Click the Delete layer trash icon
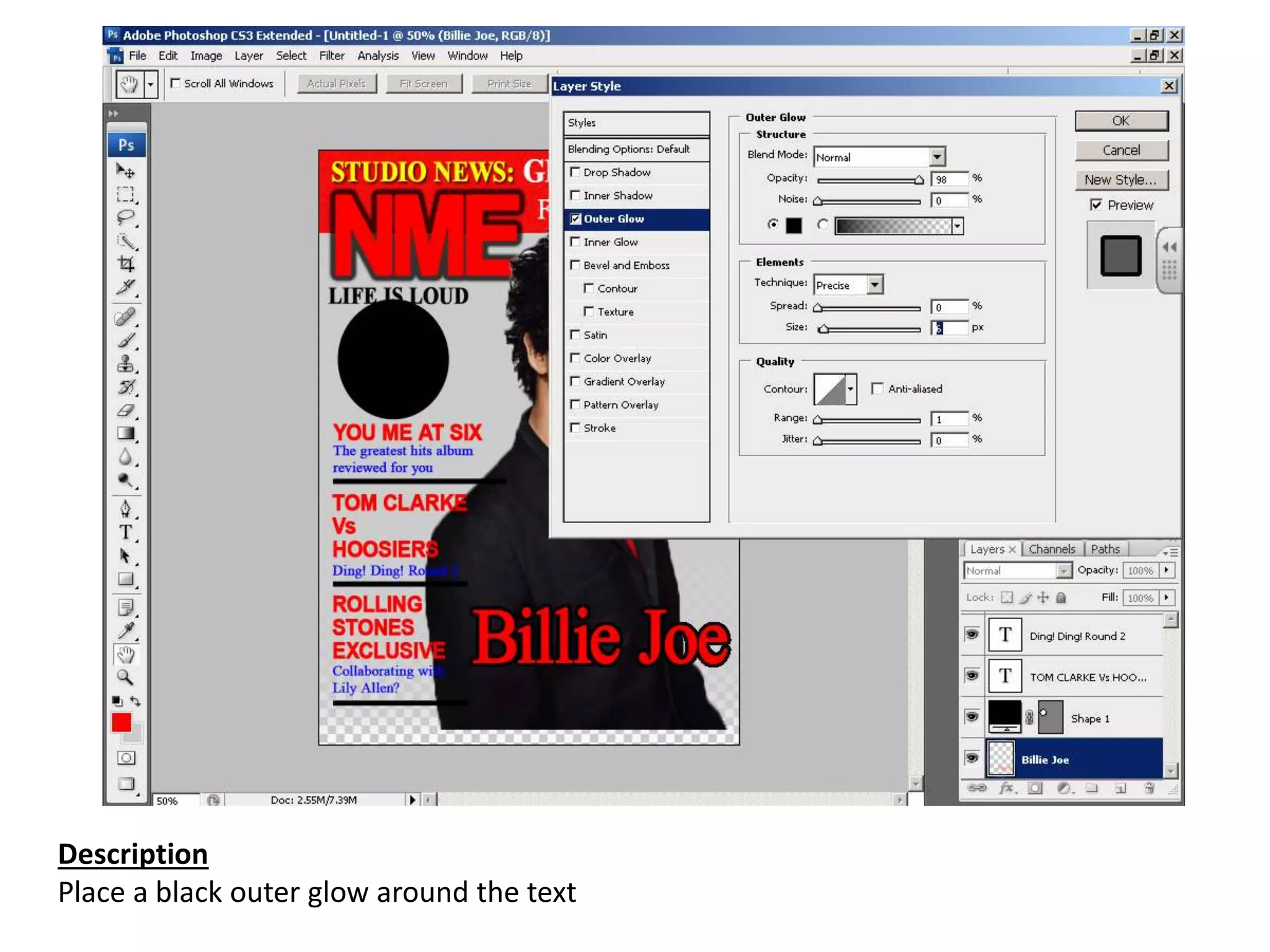This screenshot has height=952, width=1270. click(x=1149, y=788)
